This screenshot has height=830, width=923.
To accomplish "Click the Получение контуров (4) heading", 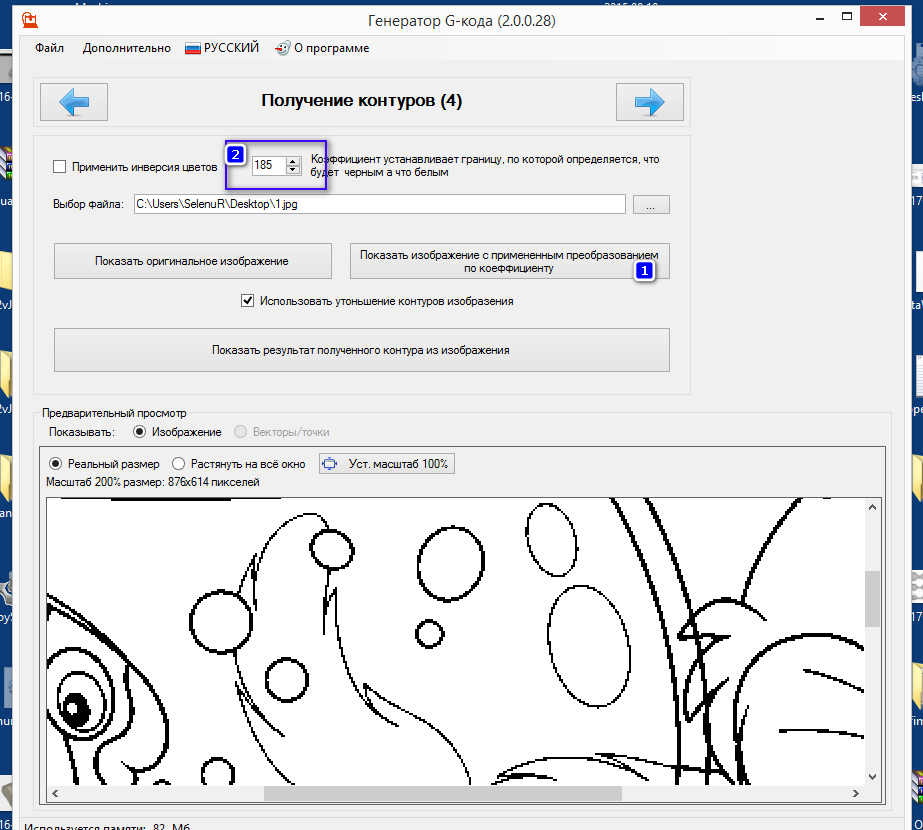I will click(x=361, y=101).
